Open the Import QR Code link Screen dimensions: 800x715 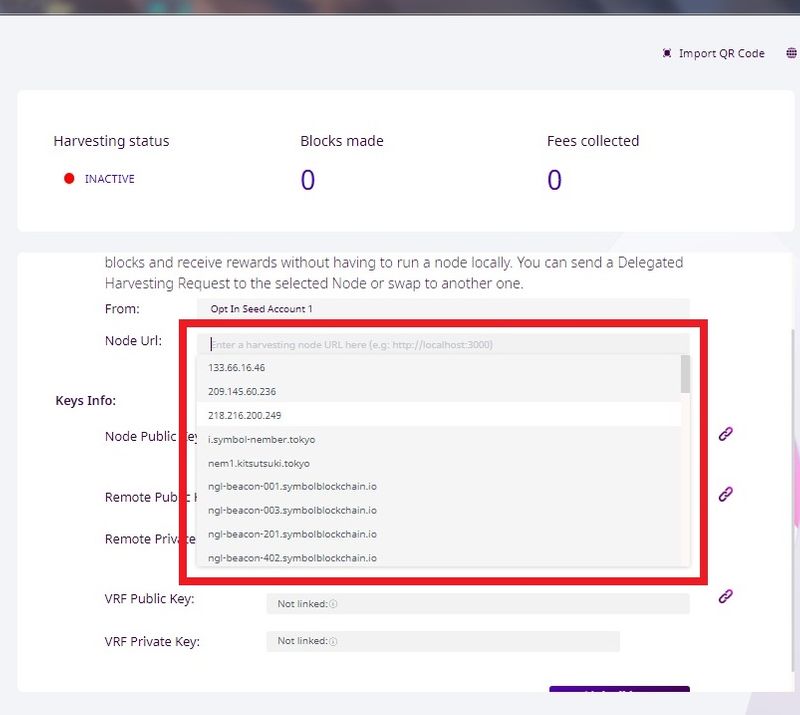[x=721, y=53]
